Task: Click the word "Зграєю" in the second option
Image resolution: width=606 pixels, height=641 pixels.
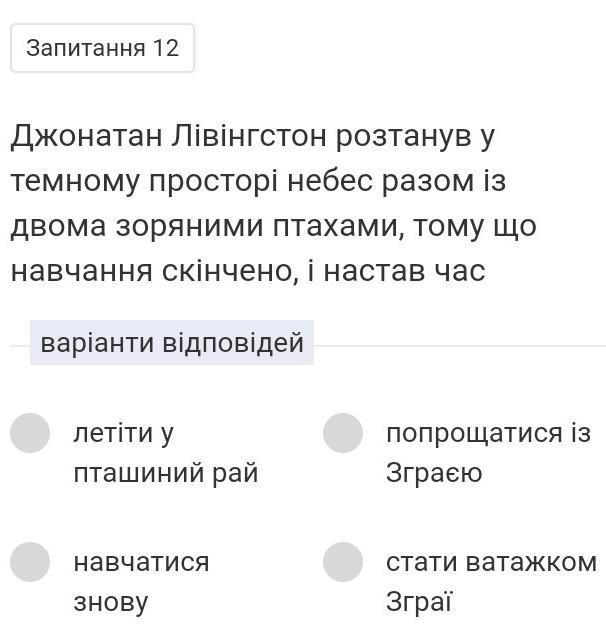Action: [434, 473]
